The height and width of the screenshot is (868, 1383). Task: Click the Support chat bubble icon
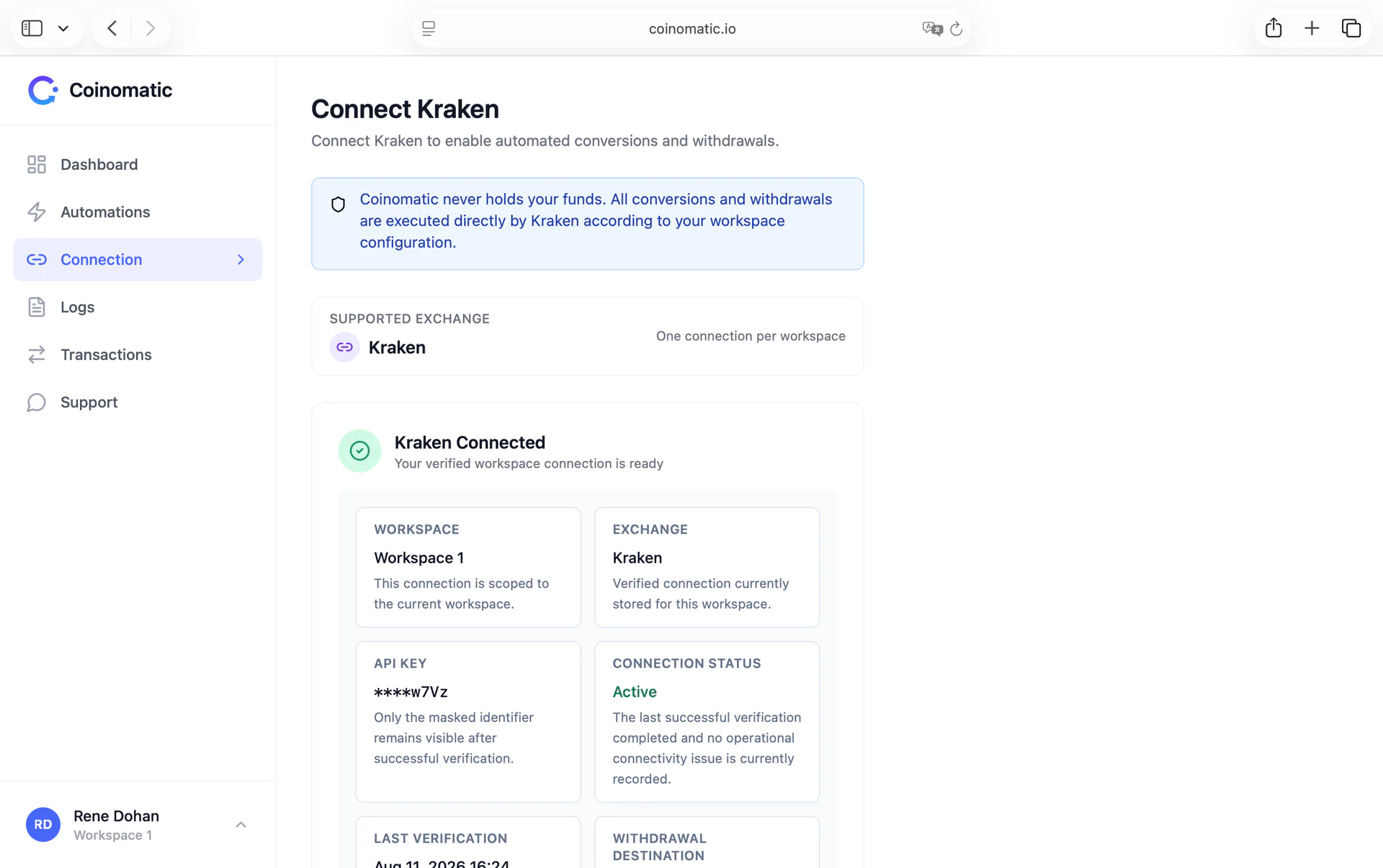pyautogui.click(x=37, y=402)
